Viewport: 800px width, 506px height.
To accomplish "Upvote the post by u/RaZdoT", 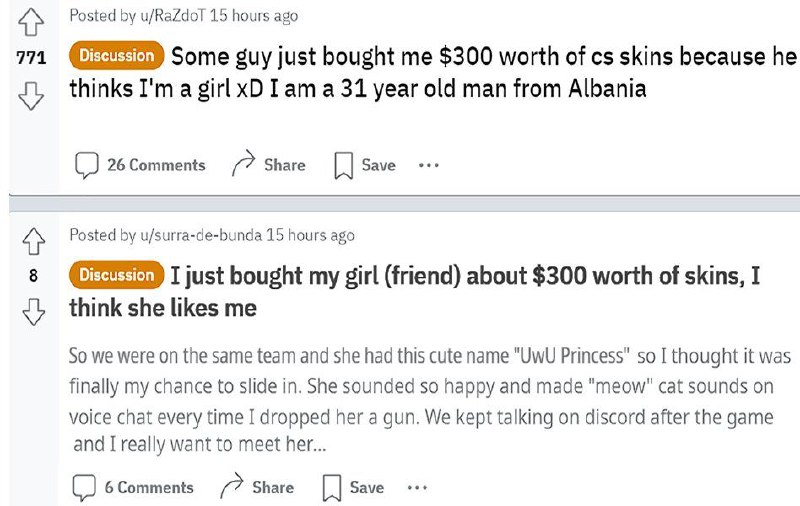I will (x=32, y=21).
